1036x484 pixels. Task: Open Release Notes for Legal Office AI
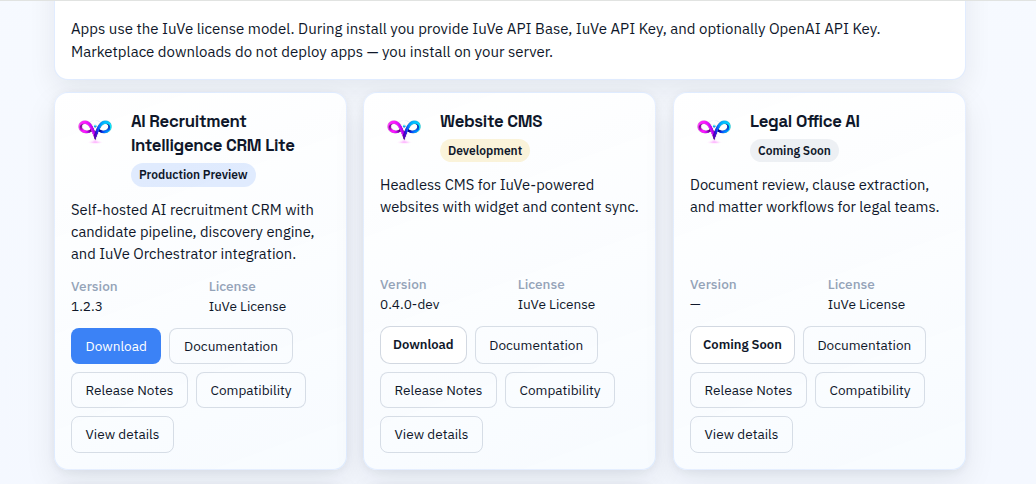[749, 390]
